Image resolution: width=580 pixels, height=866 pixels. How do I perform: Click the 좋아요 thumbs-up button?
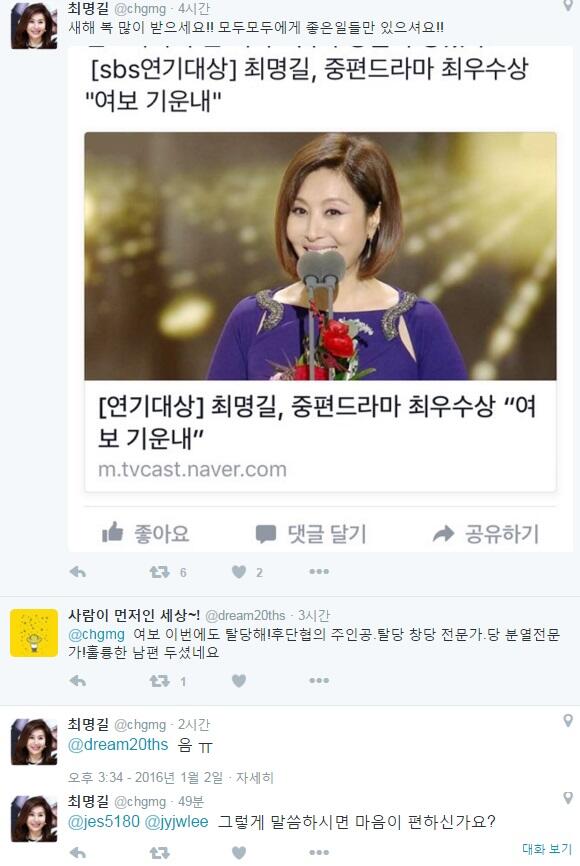click(x=146, y=534)
